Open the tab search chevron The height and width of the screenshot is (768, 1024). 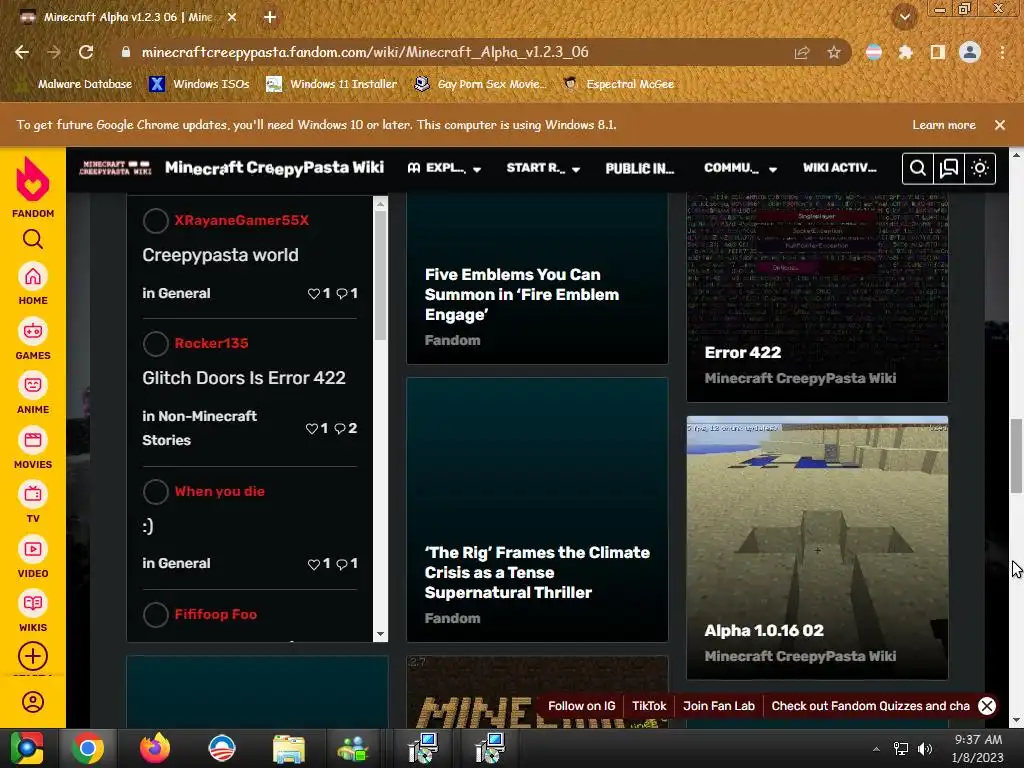pos(904,17)
